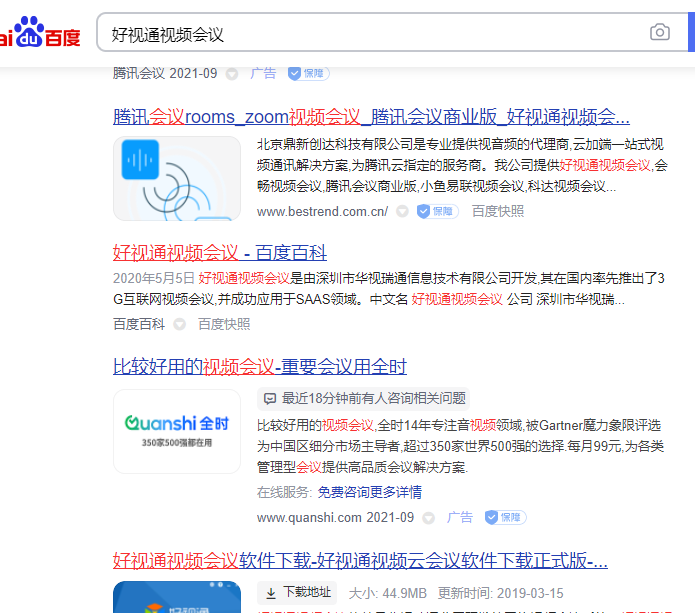Click 腾讯会议 2021-09 source text
This screenshot has width=695, height=613.
coord(165,73)
